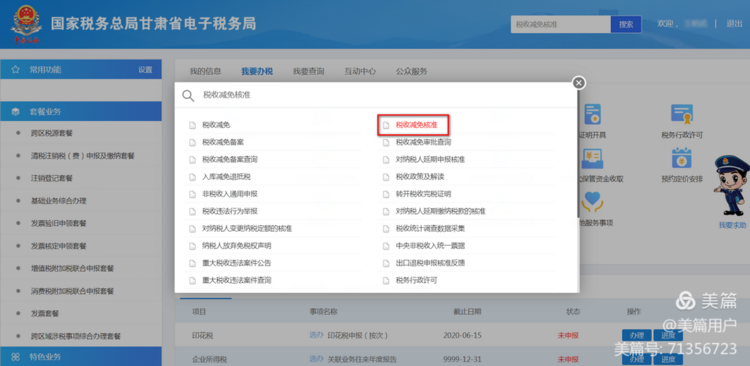The image size is (750, 366).
Task: Click the 保管资金收取 icon
Action: 593,158
